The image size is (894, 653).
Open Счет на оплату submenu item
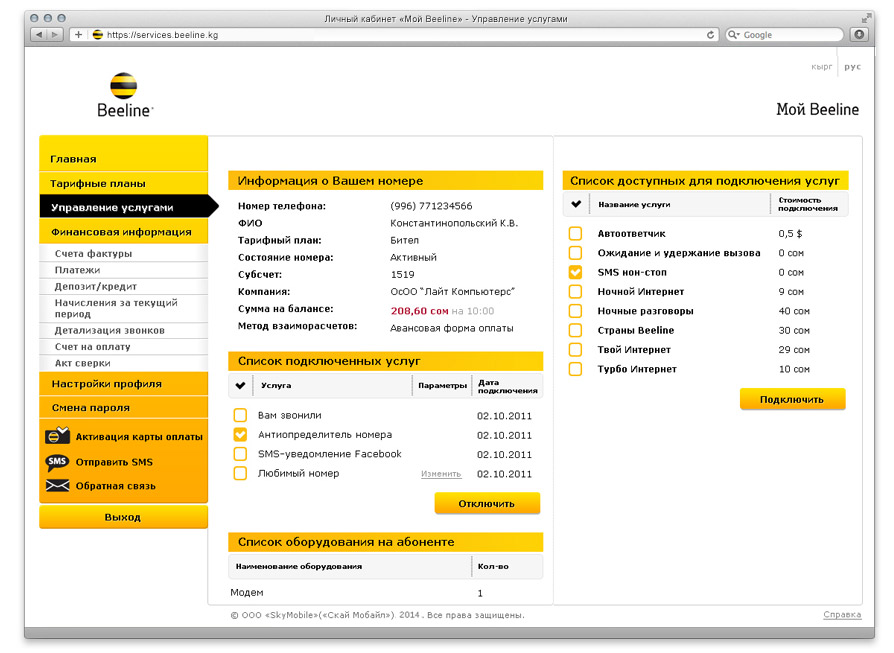tap(124, 347)
